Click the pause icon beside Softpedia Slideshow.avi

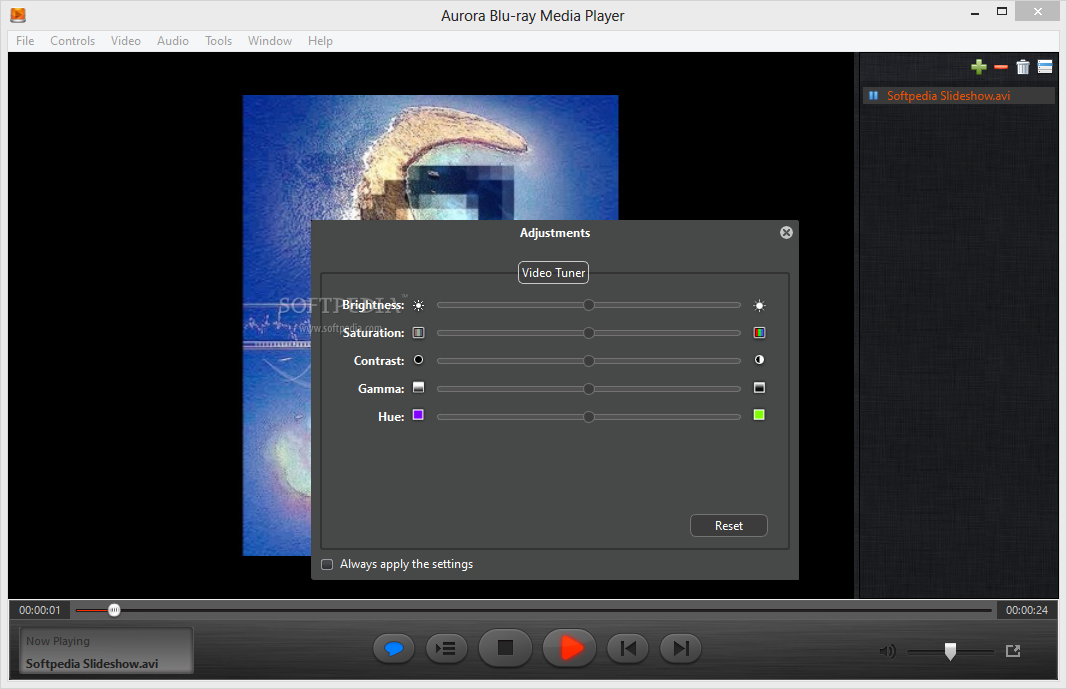874,96
